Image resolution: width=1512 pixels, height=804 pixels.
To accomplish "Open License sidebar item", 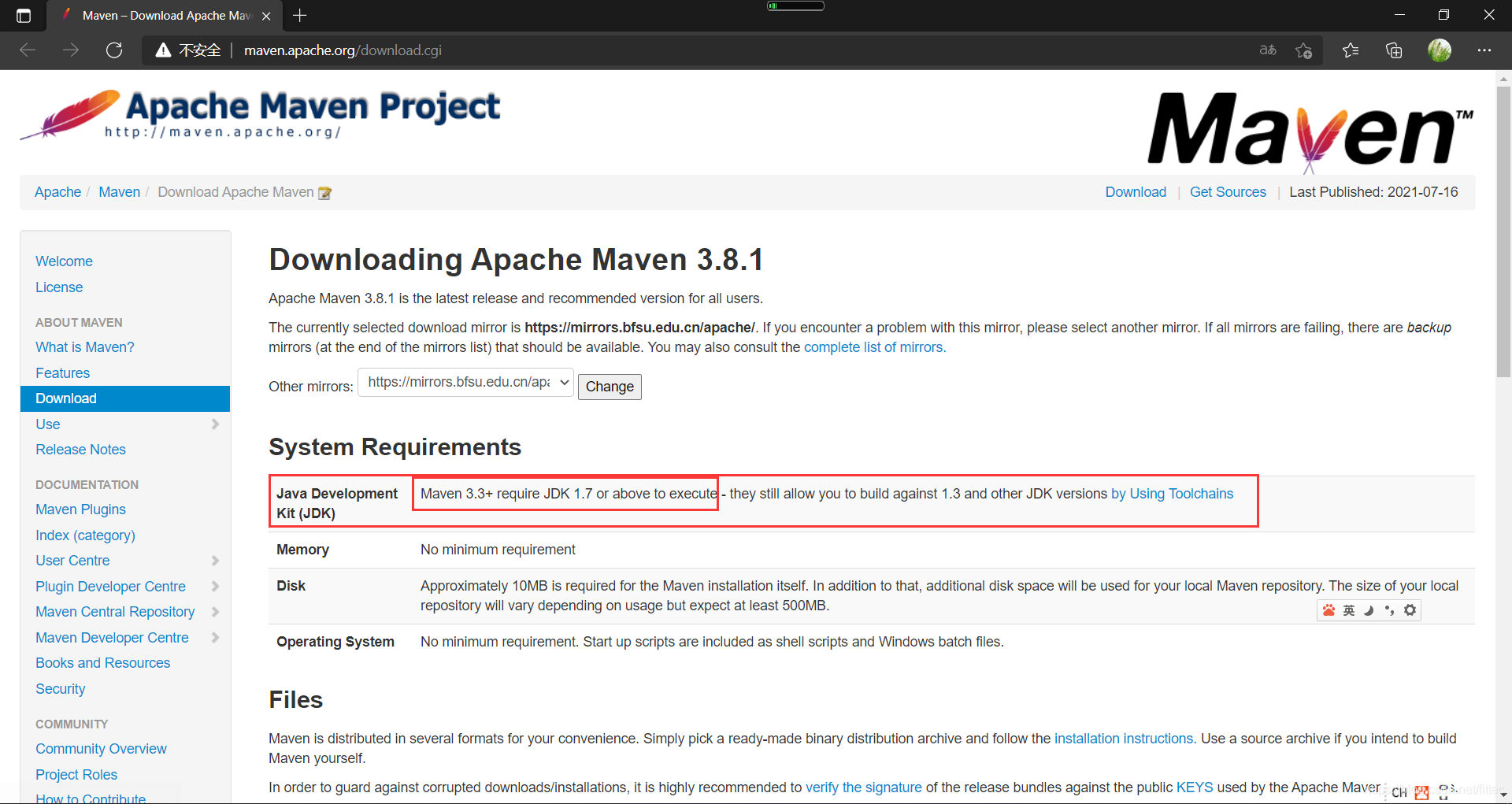I will pos(59,287).
